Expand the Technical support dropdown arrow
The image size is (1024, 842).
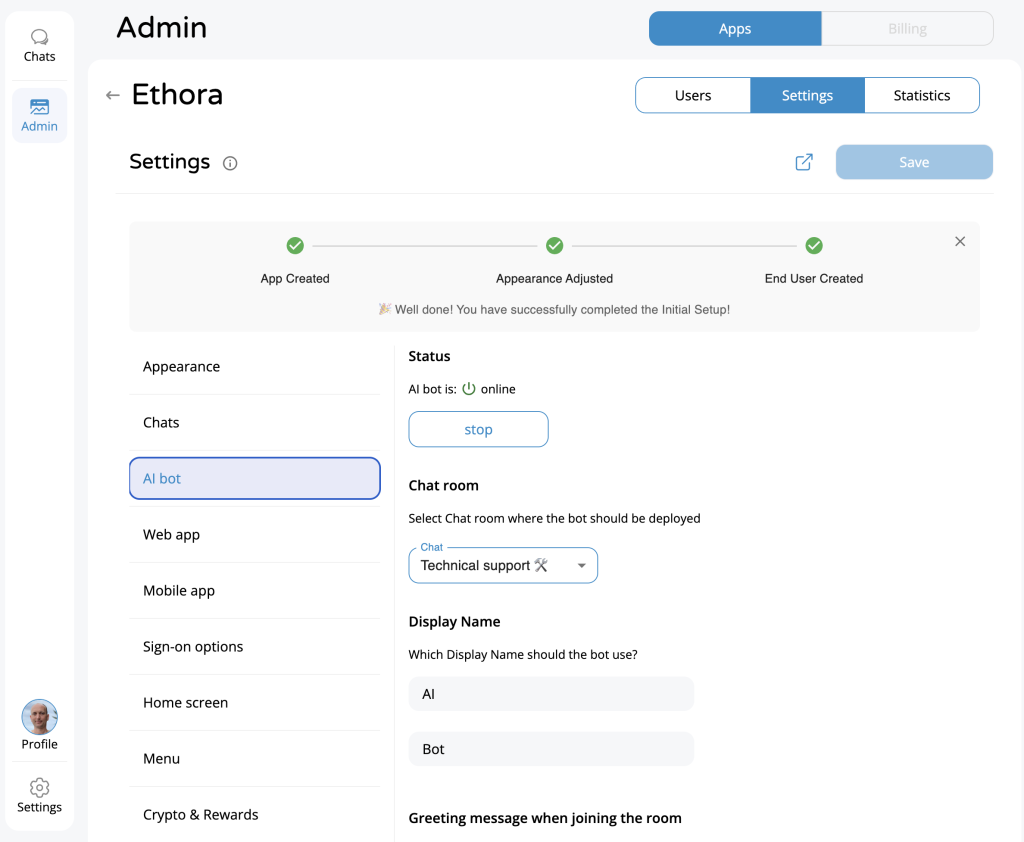pos(581,566)
